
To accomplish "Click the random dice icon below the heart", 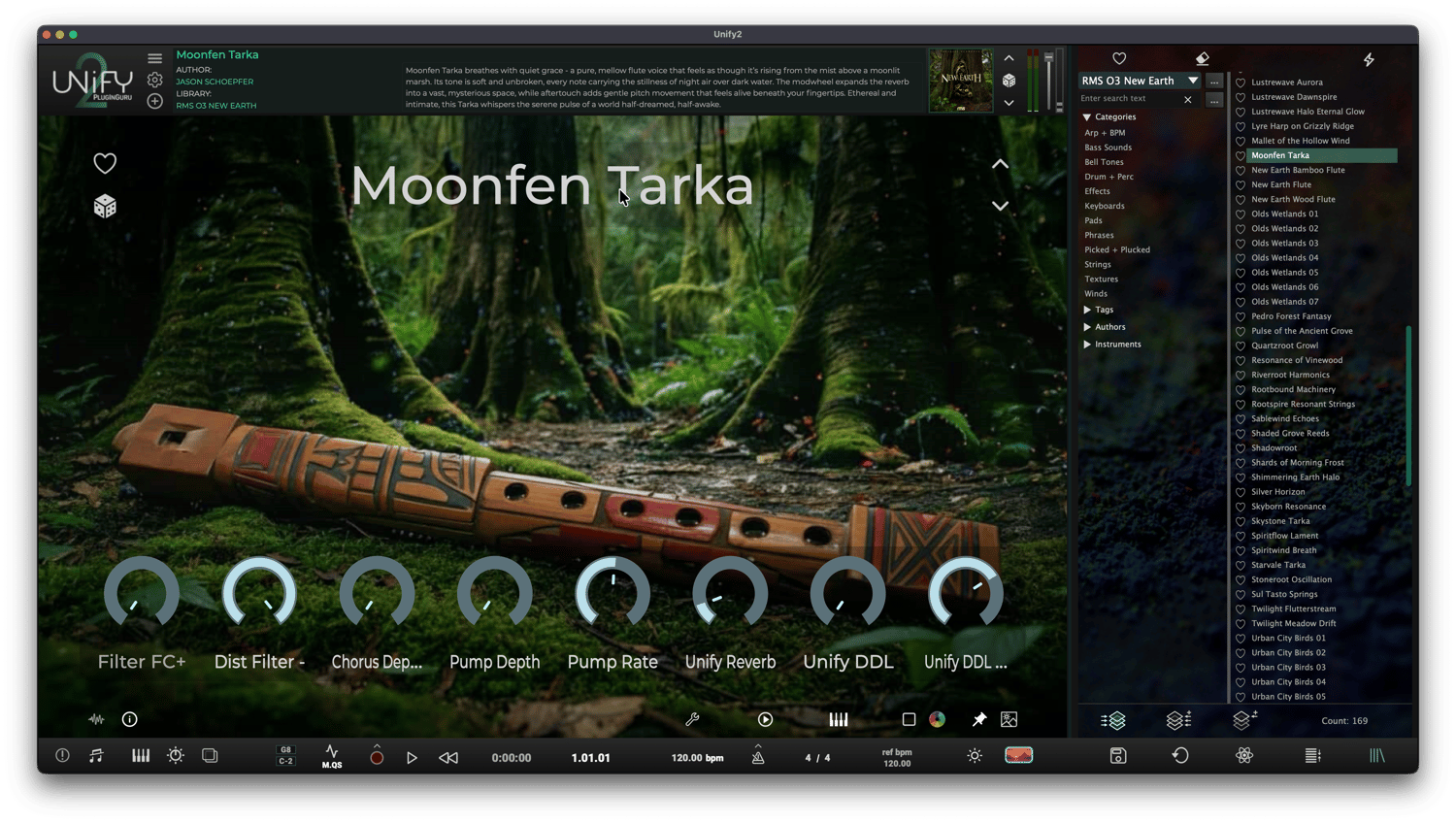I will [105, 206].
